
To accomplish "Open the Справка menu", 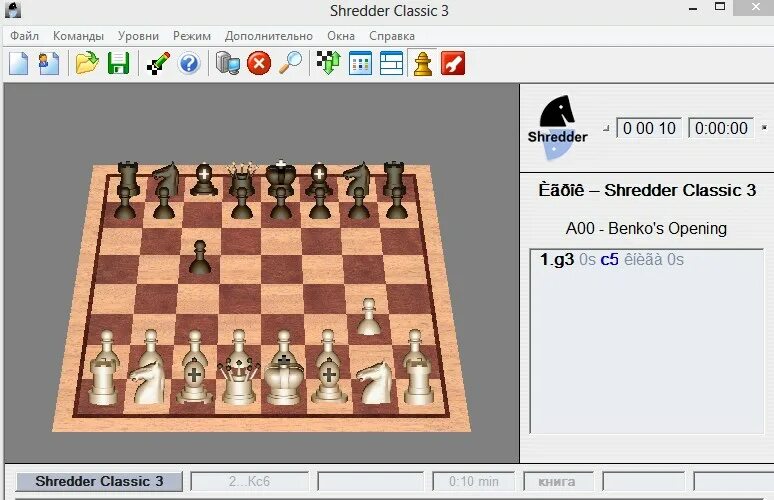I will click(x=392, y=36).
